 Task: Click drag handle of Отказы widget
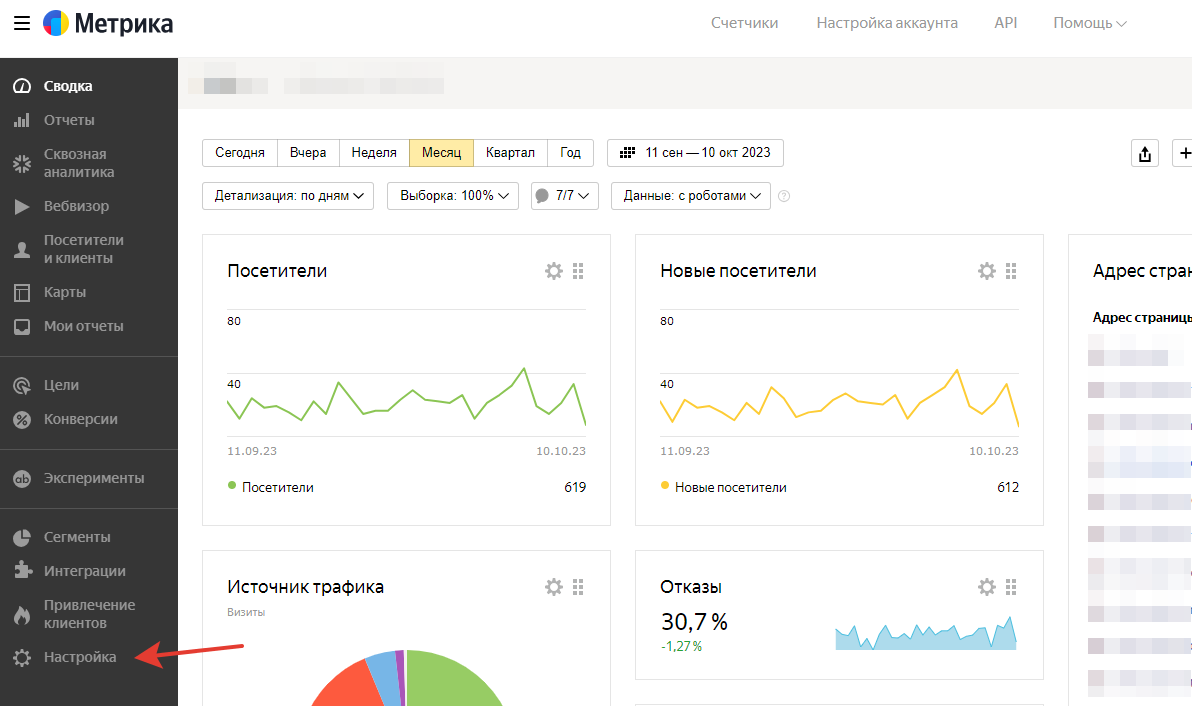point(1011,587)
